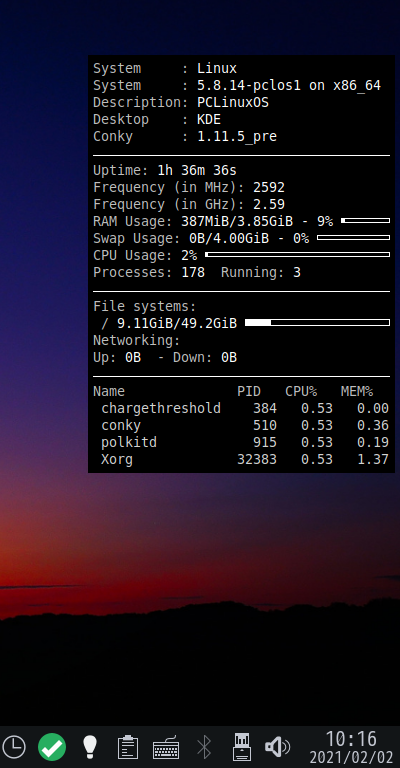Click the Running: 3 text
Screen dimensions: 400x768
coord(261,272)
